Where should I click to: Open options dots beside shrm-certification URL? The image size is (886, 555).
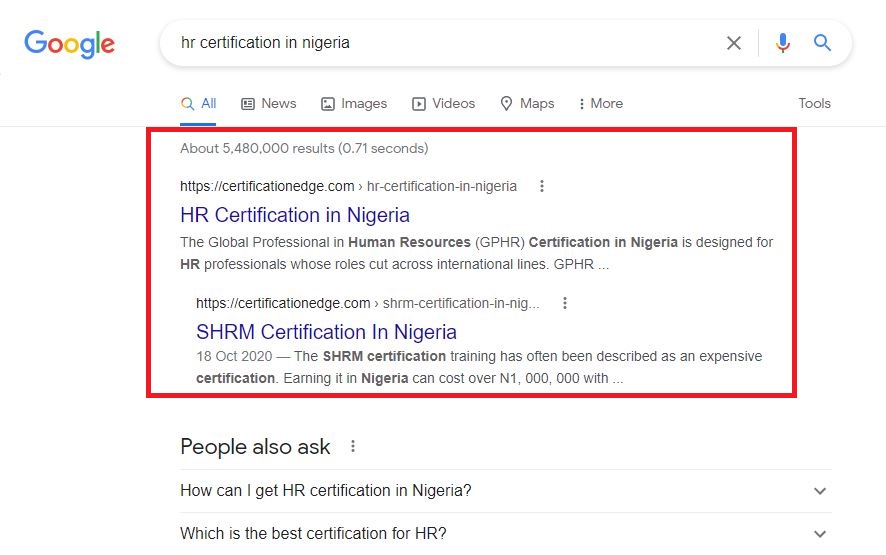click(564, 303)
